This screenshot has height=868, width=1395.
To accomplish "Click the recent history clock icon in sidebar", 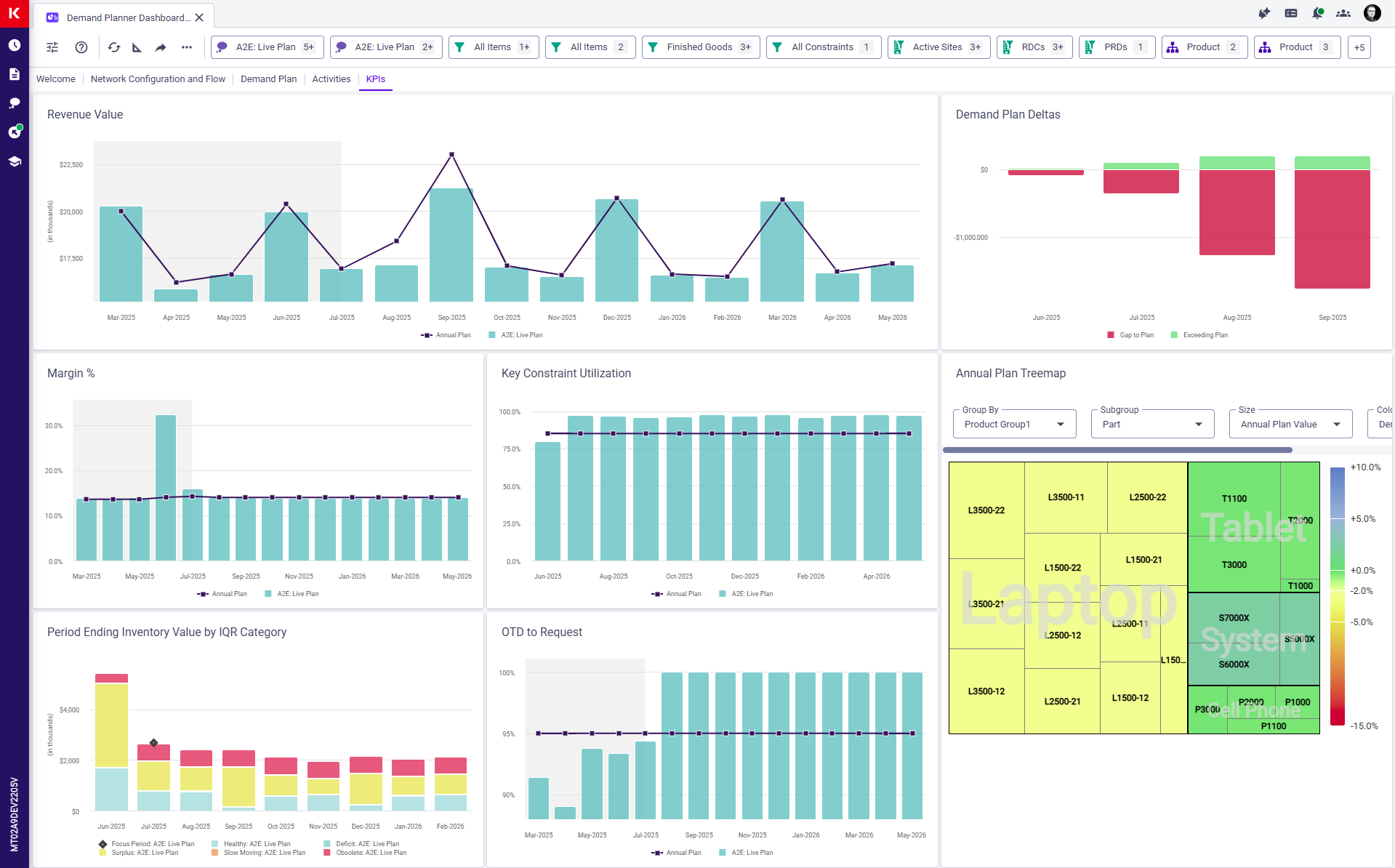I will [15, 45].
